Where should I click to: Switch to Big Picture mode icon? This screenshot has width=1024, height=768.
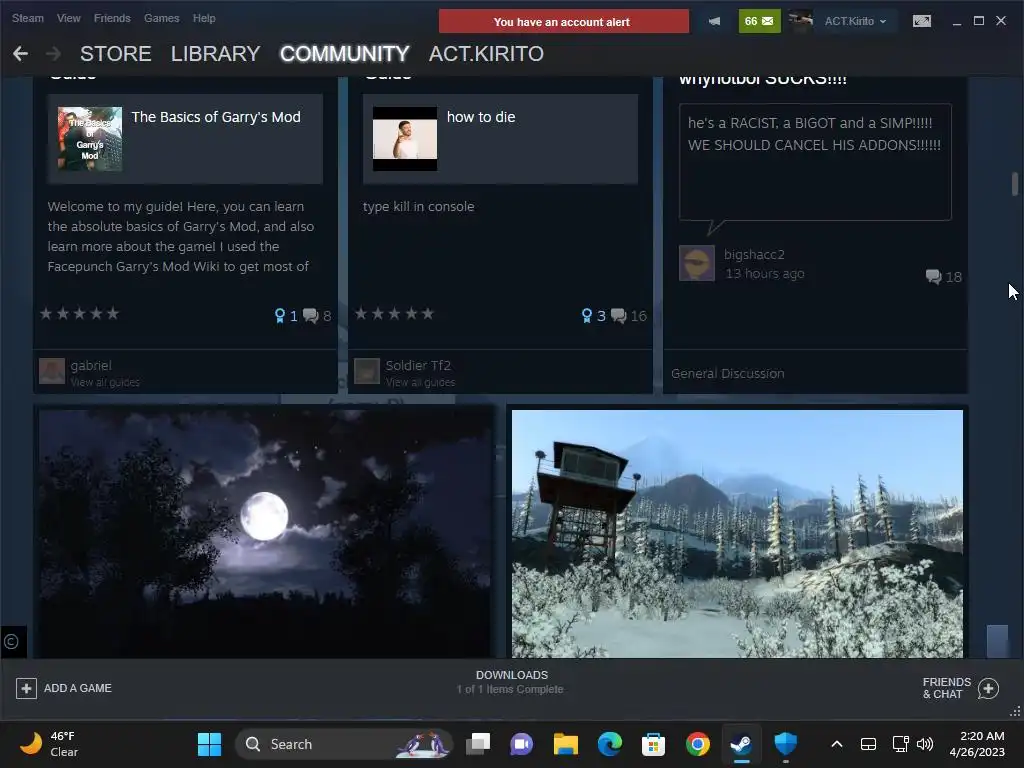pyautogui.click(x=921, y=21)
